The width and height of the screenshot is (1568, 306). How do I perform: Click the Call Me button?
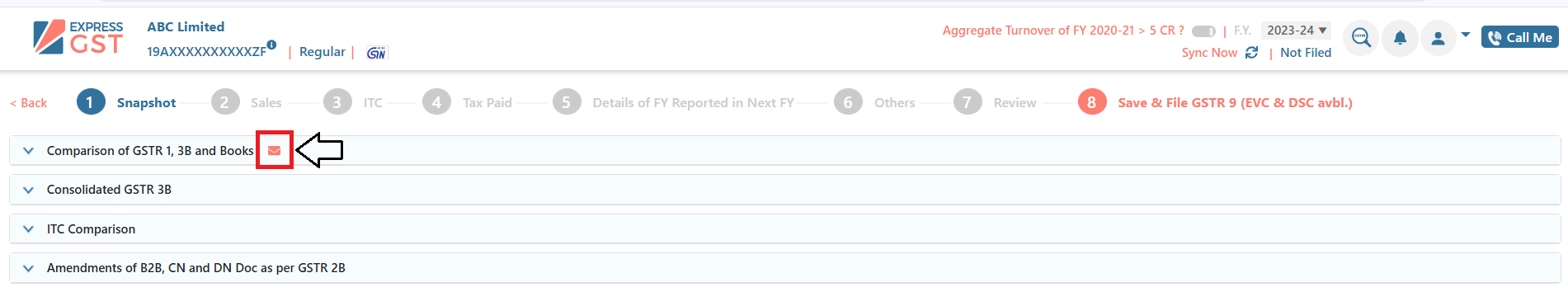(1519, 37)
